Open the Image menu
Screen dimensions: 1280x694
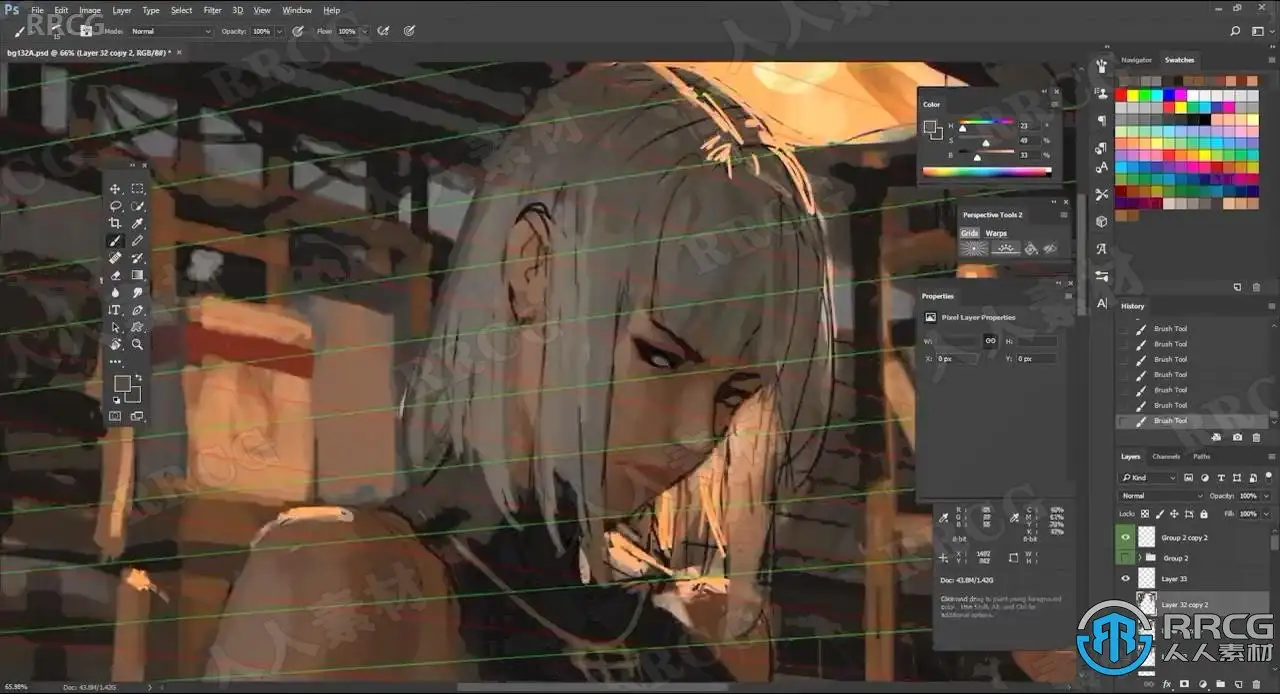click(90, 10)
